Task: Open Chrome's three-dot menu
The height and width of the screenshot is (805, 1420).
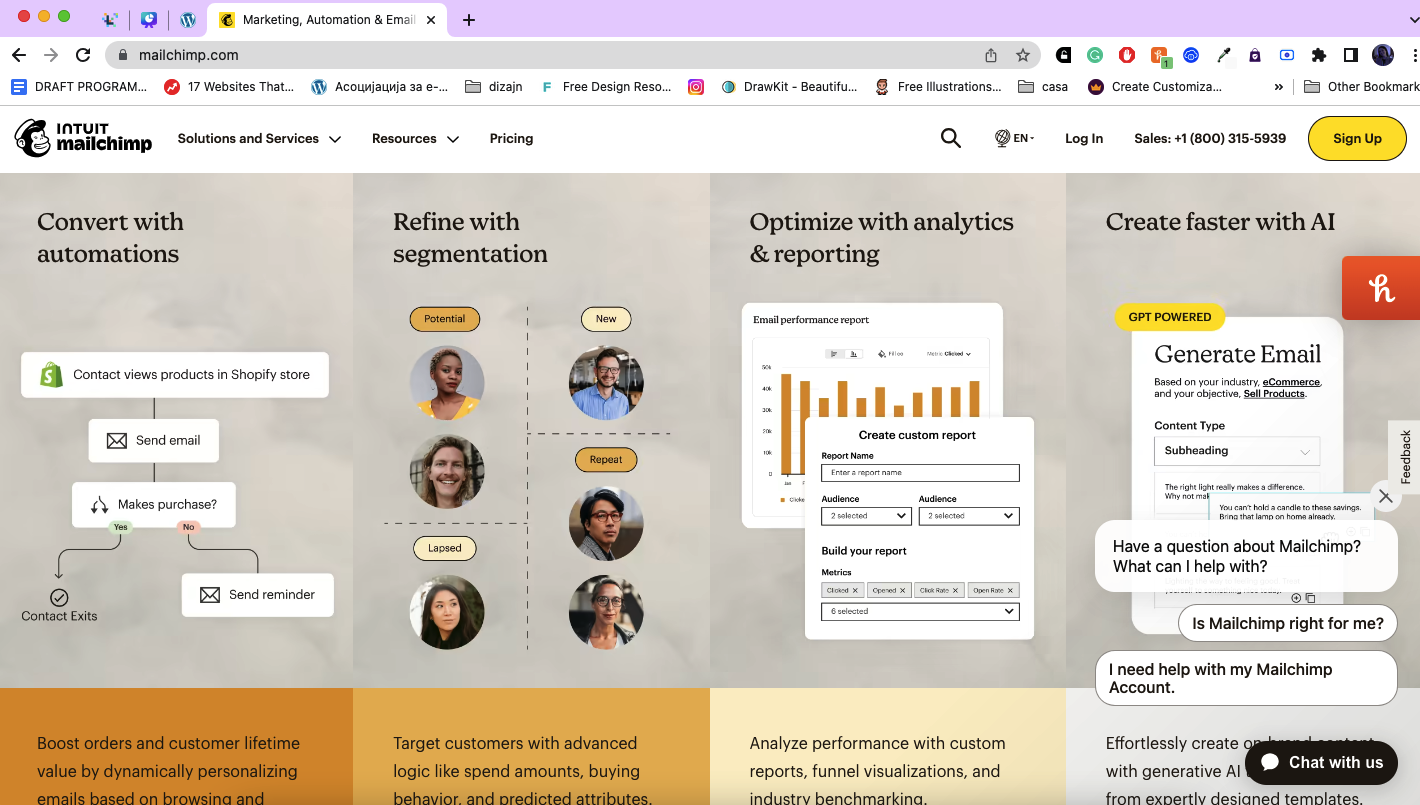Action: [1414, 55]
